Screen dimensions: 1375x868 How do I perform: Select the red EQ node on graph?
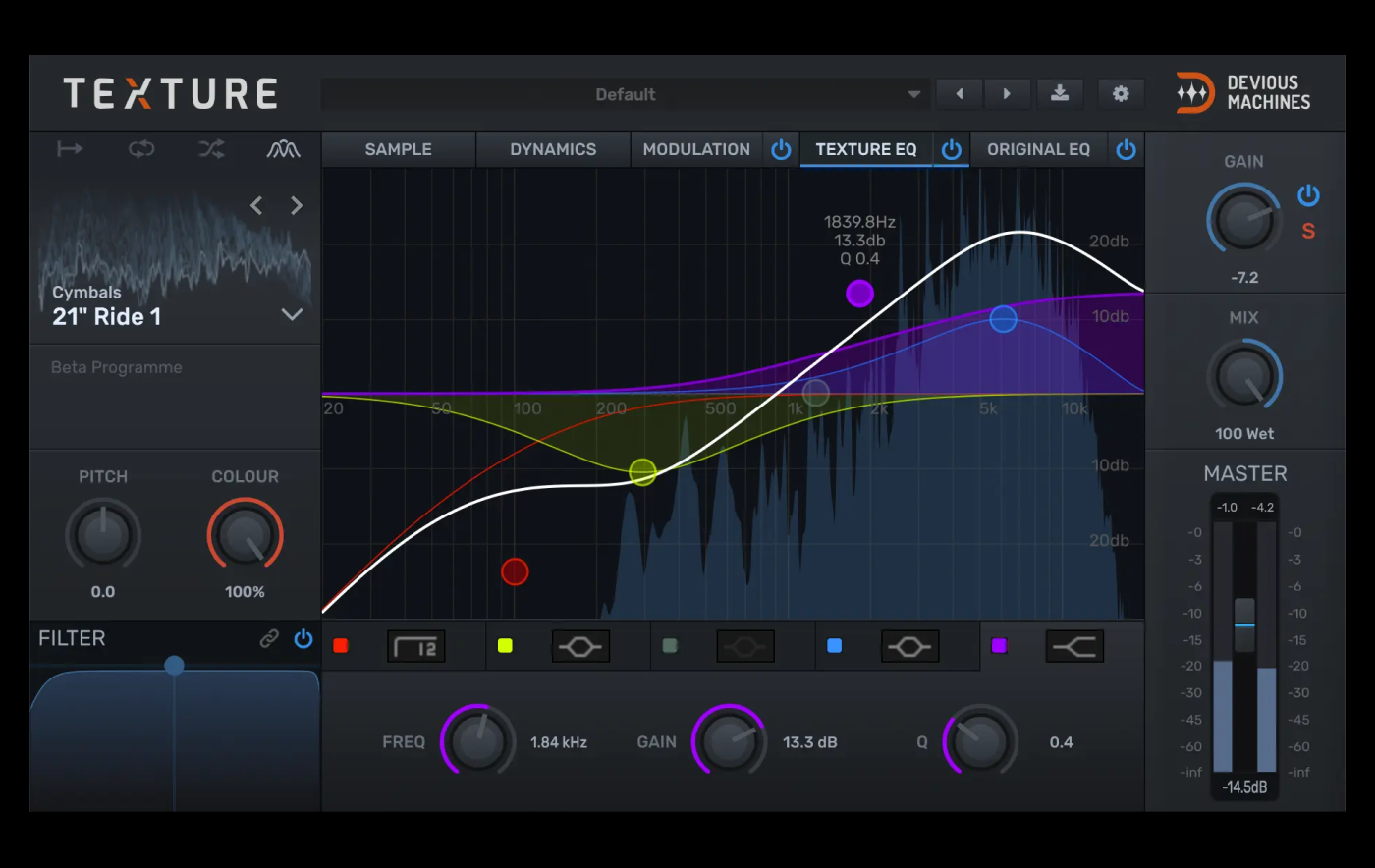click(515, 571)
